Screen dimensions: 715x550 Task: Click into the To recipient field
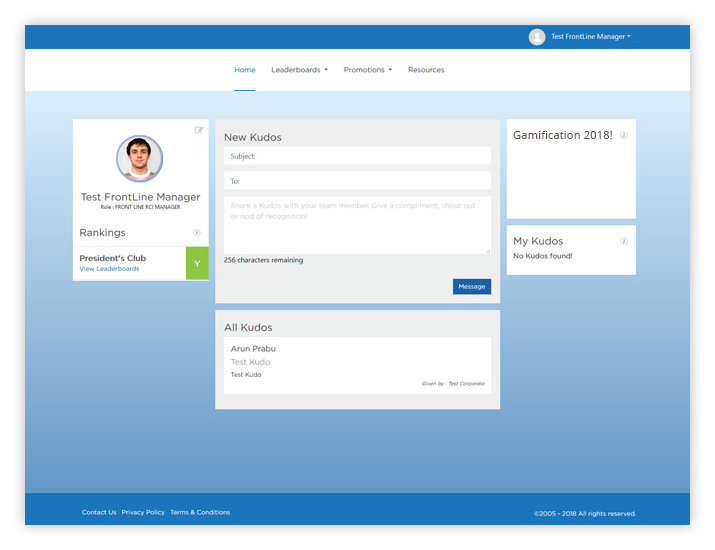pyautogui.click(x=357, y=181)
